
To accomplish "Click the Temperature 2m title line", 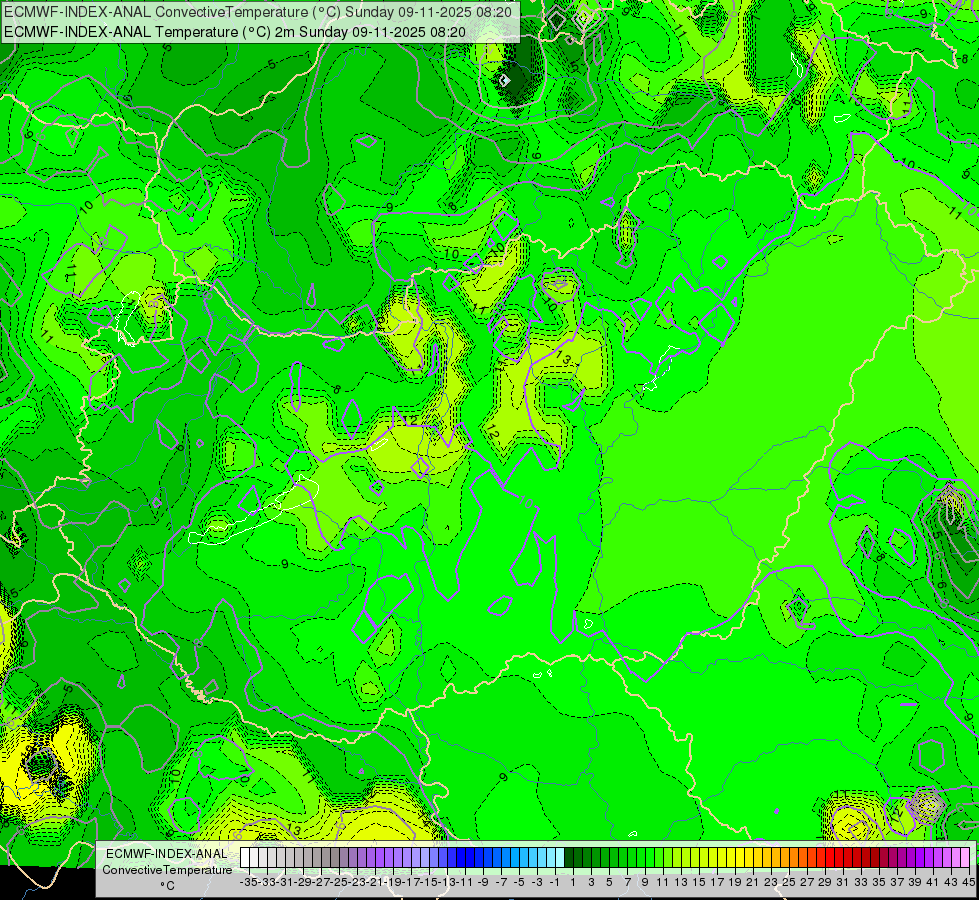I will coord(234,32).
